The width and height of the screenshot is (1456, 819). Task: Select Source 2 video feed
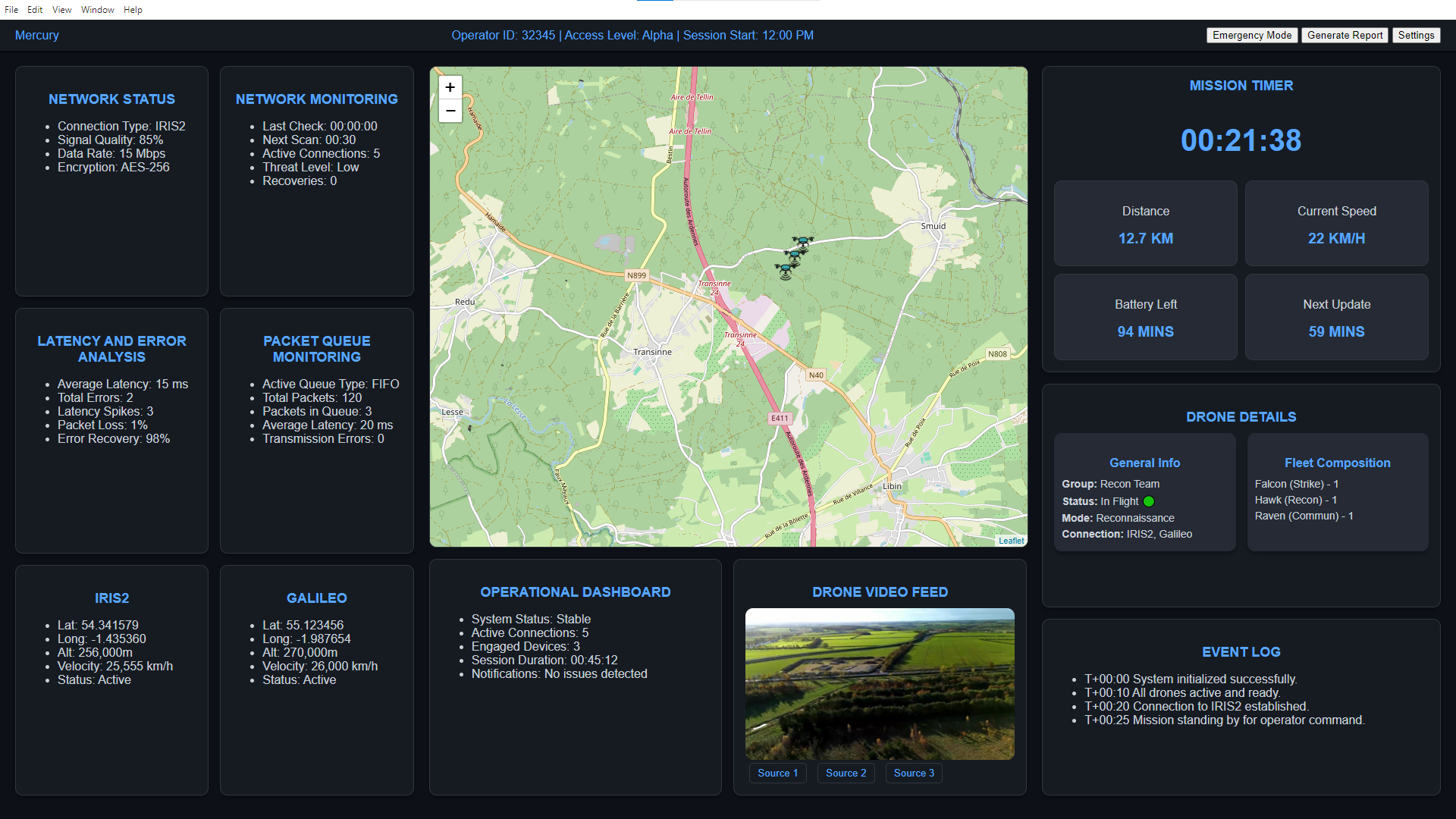pyautogui.click(x=845, y=773)
